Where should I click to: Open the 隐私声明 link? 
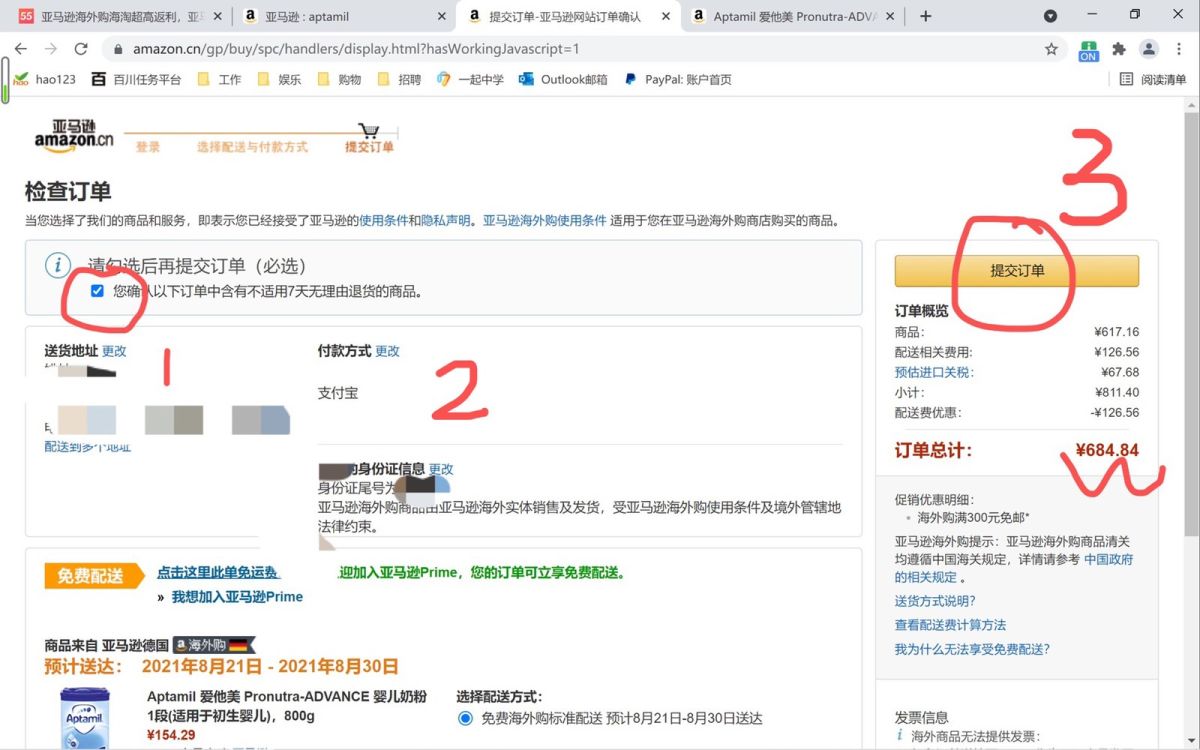(445, 221)
